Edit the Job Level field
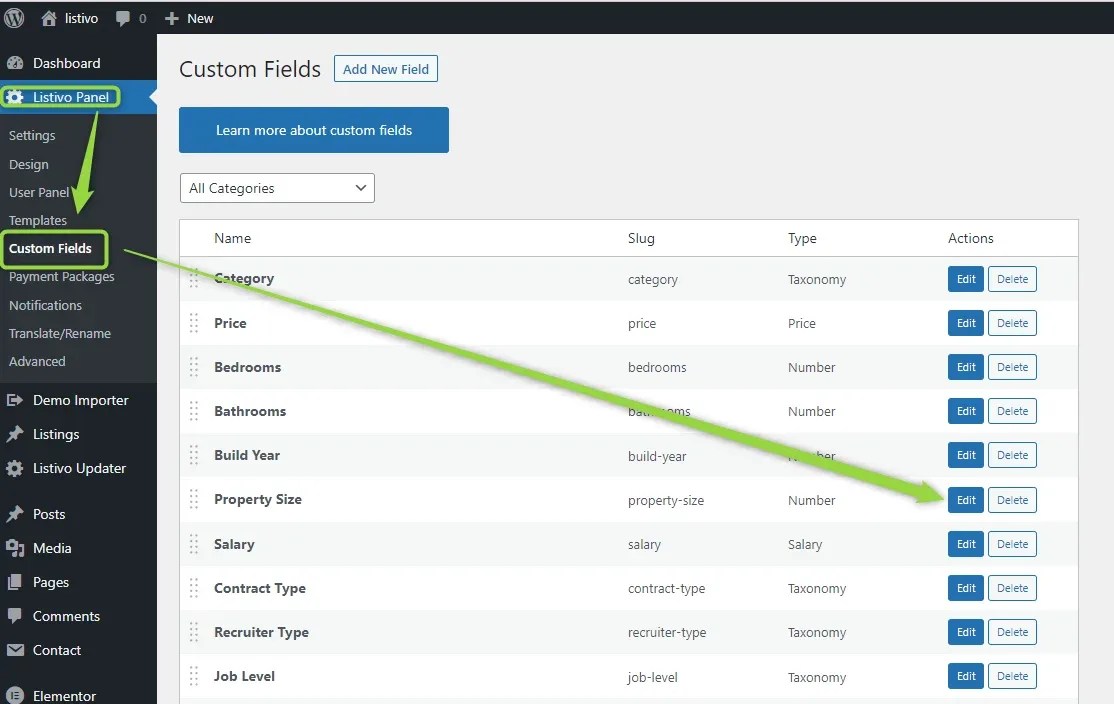The width and height of the screenshot is (1114, 704). pos(966,676)
